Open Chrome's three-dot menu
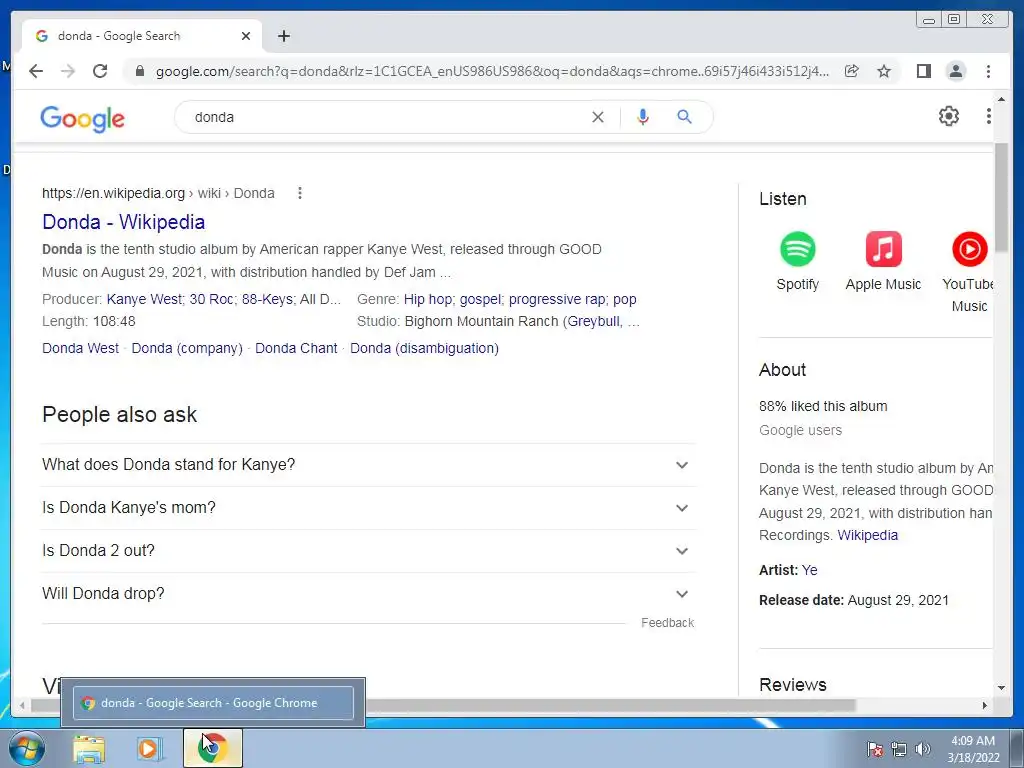The image size is (1024, 768). click(x=988, y=71)
